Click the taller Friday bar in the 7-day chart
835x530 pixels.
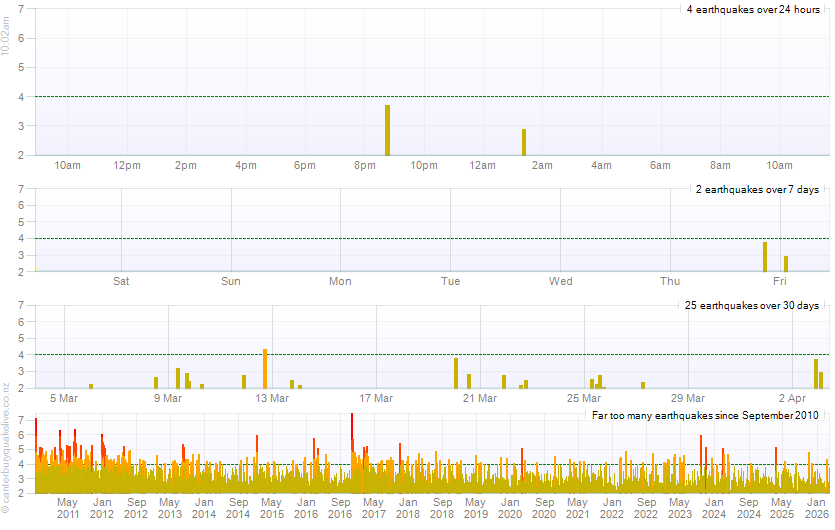pyautogui.click(x=765, y=257)
